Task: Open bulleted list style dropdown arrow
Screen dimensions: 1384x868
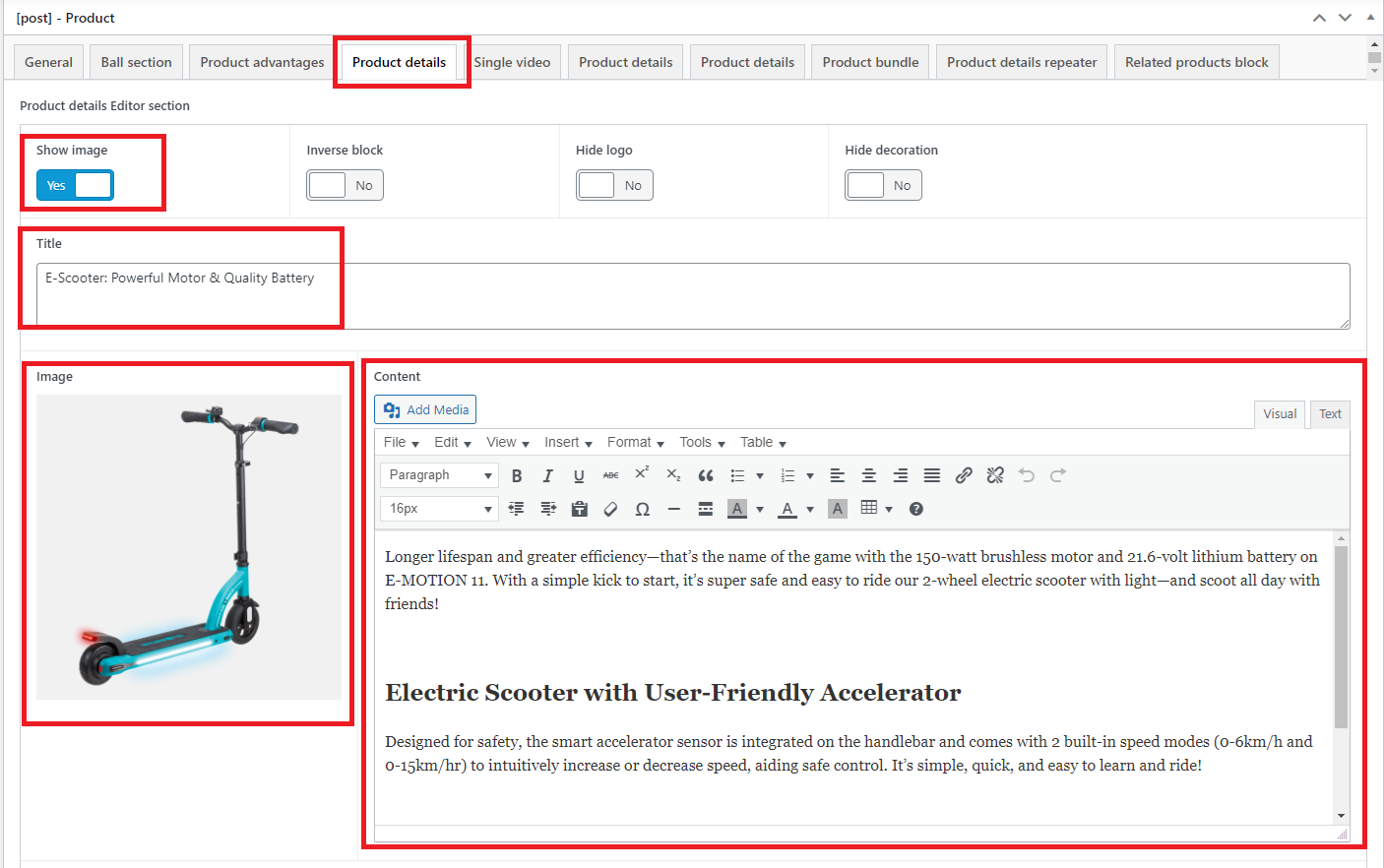Action: click(x=760, y=476)
